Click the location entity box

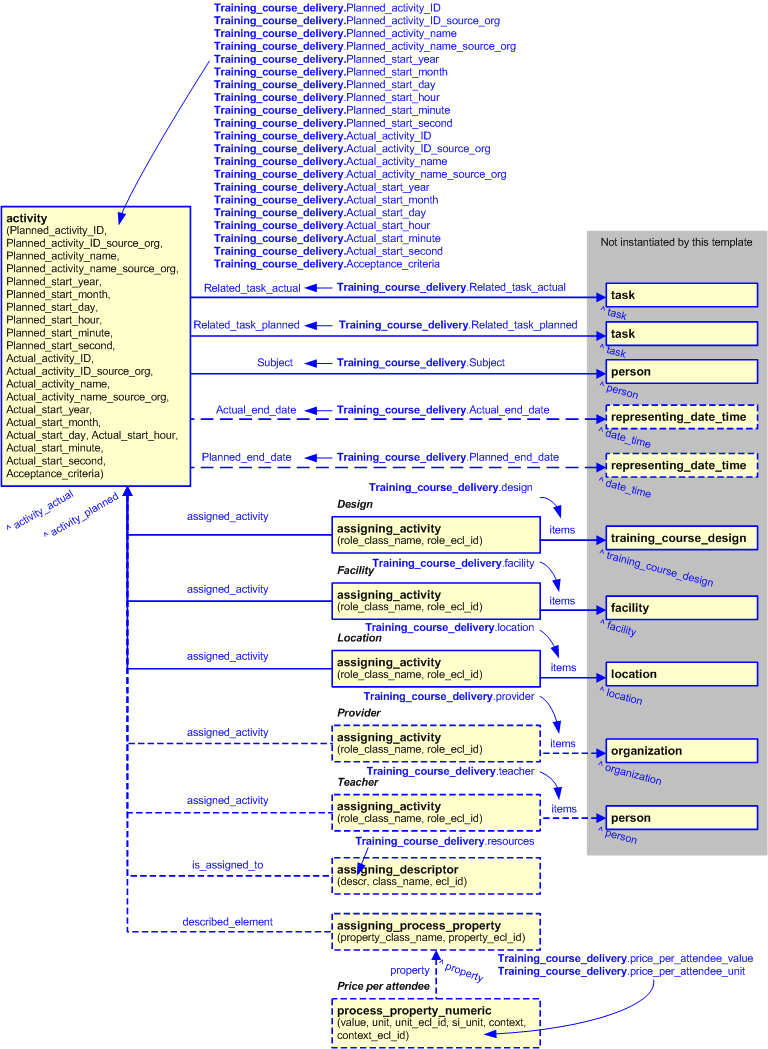[682, 674]
